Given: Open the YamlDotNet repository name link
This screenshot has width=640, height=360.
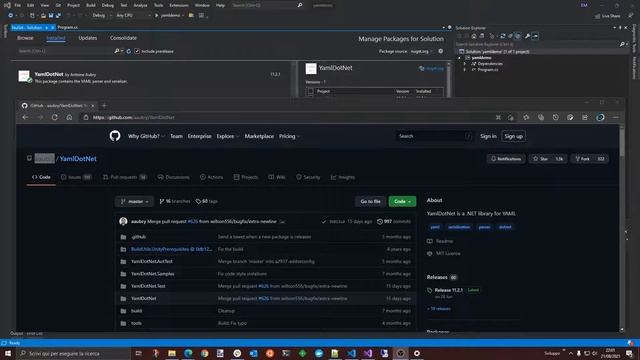Looking at the screenshot, I should (78, 159).
